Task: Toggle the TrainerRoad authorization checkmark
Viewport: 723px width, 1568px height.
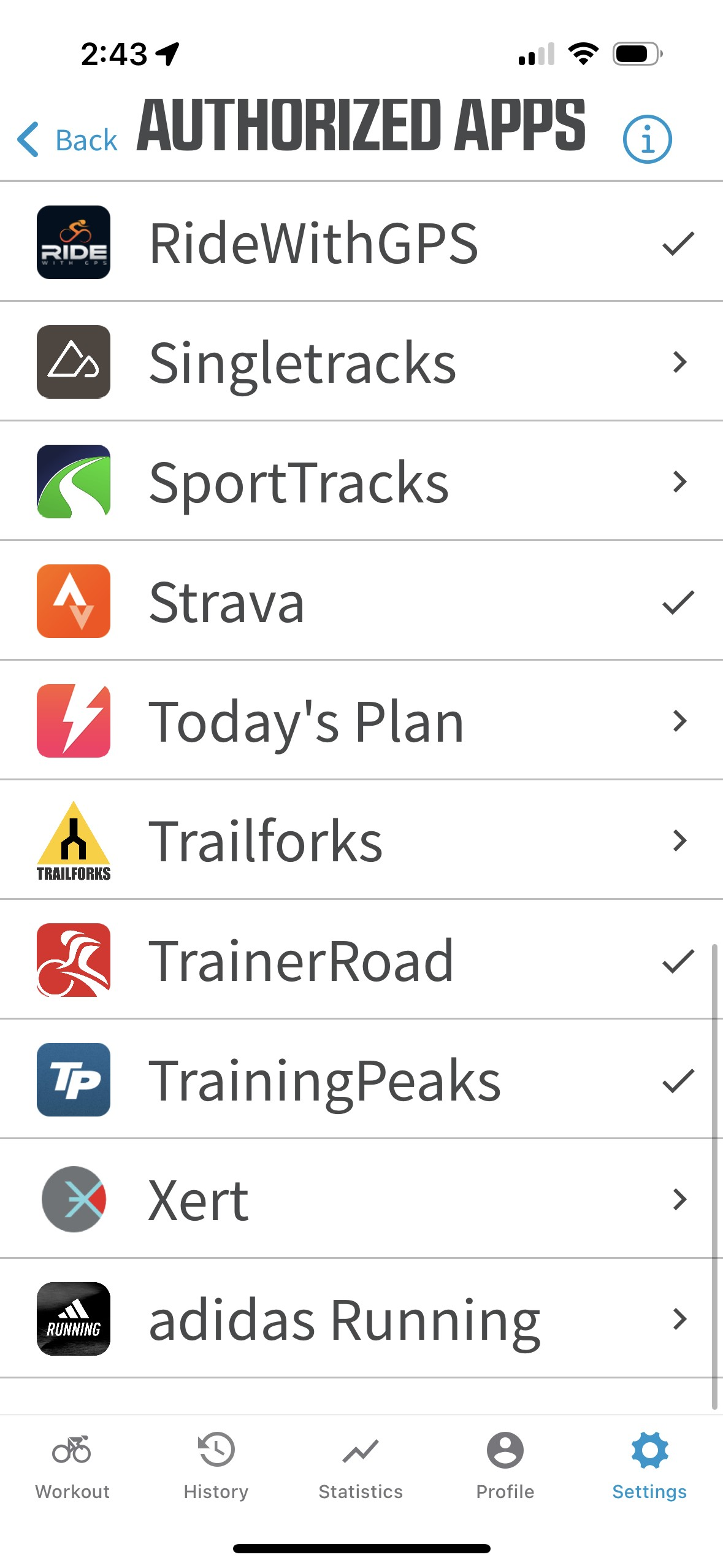Action: (x=678, y=961)
